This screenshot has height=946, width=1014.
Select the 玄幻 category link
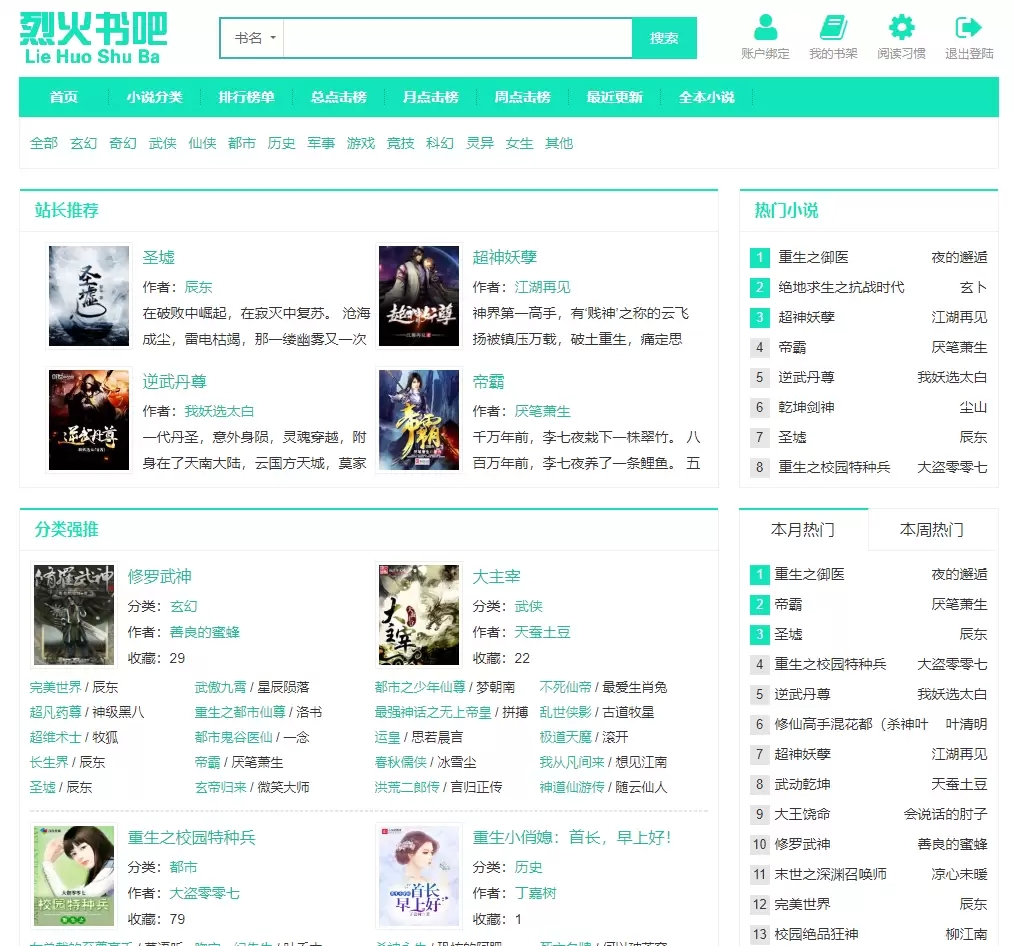tap(83, 143)
